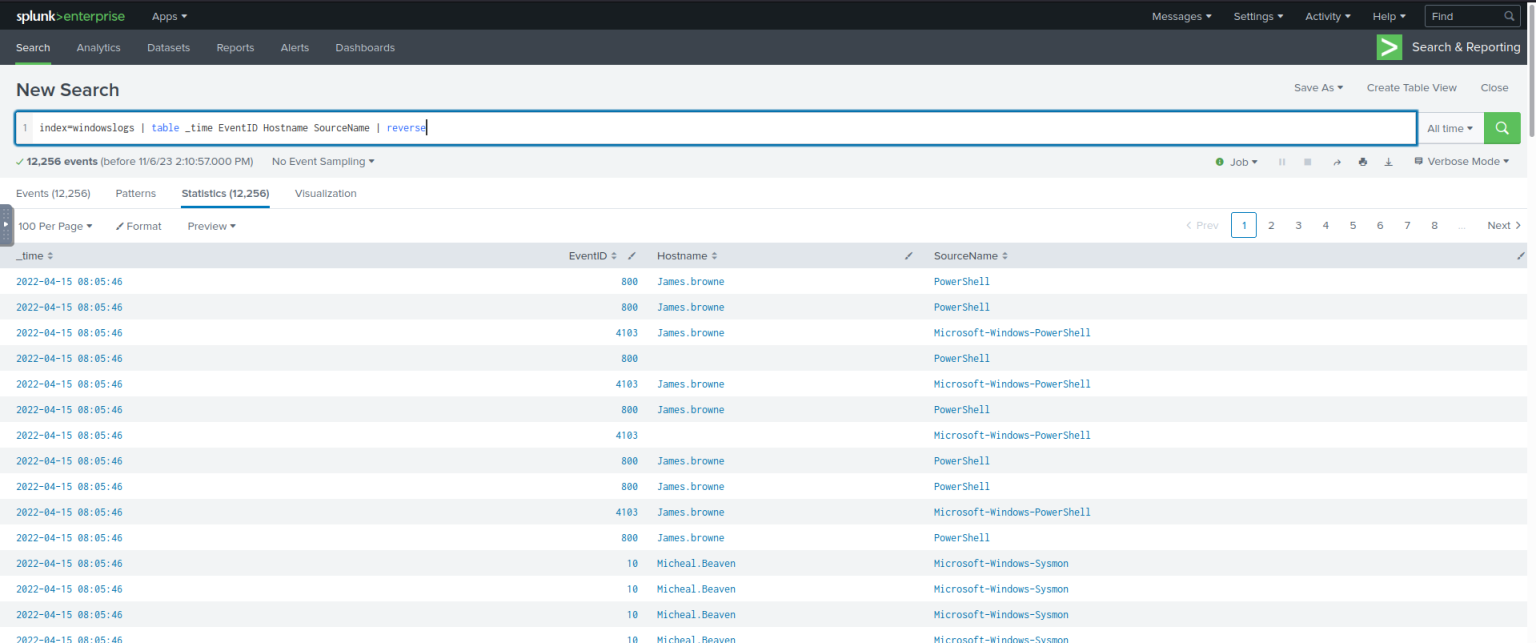Image resolution: width=1536 pixels, height=643 pixels.
Task: Edit the Hostname column with its pencil icon
Action: tap(909, 256)
